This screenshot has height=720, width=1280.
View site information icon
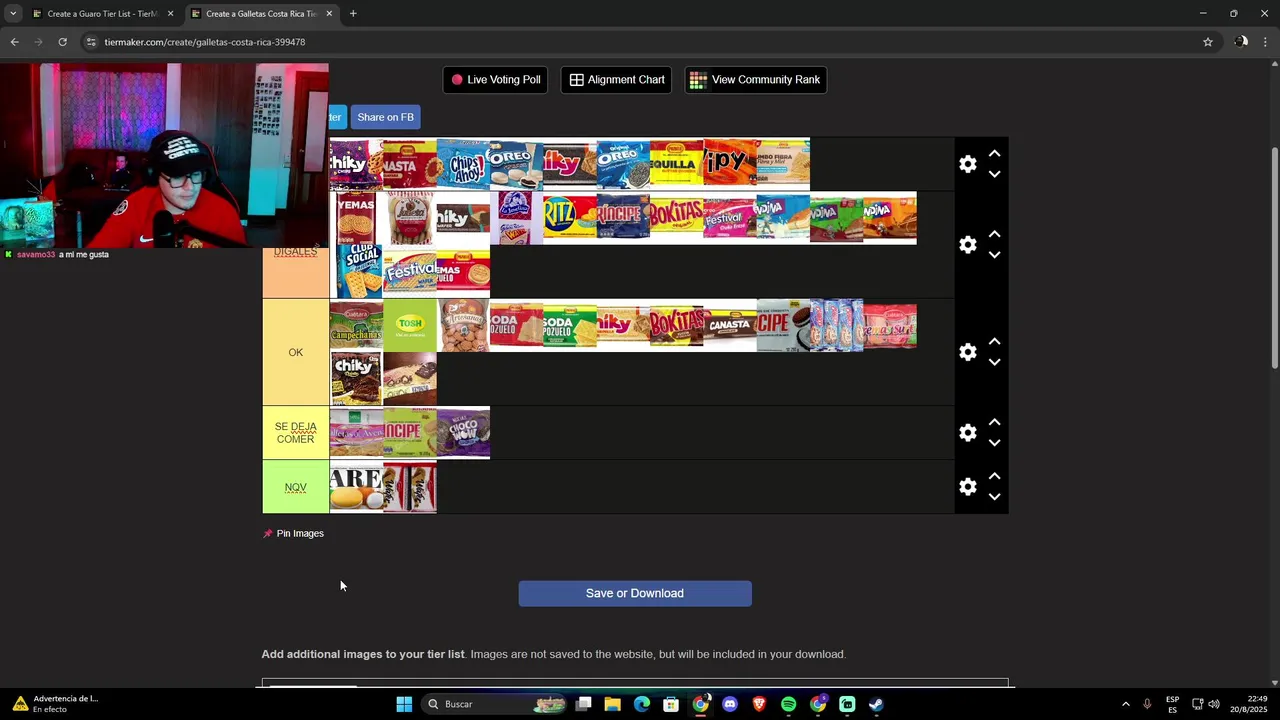pos(91,42)
